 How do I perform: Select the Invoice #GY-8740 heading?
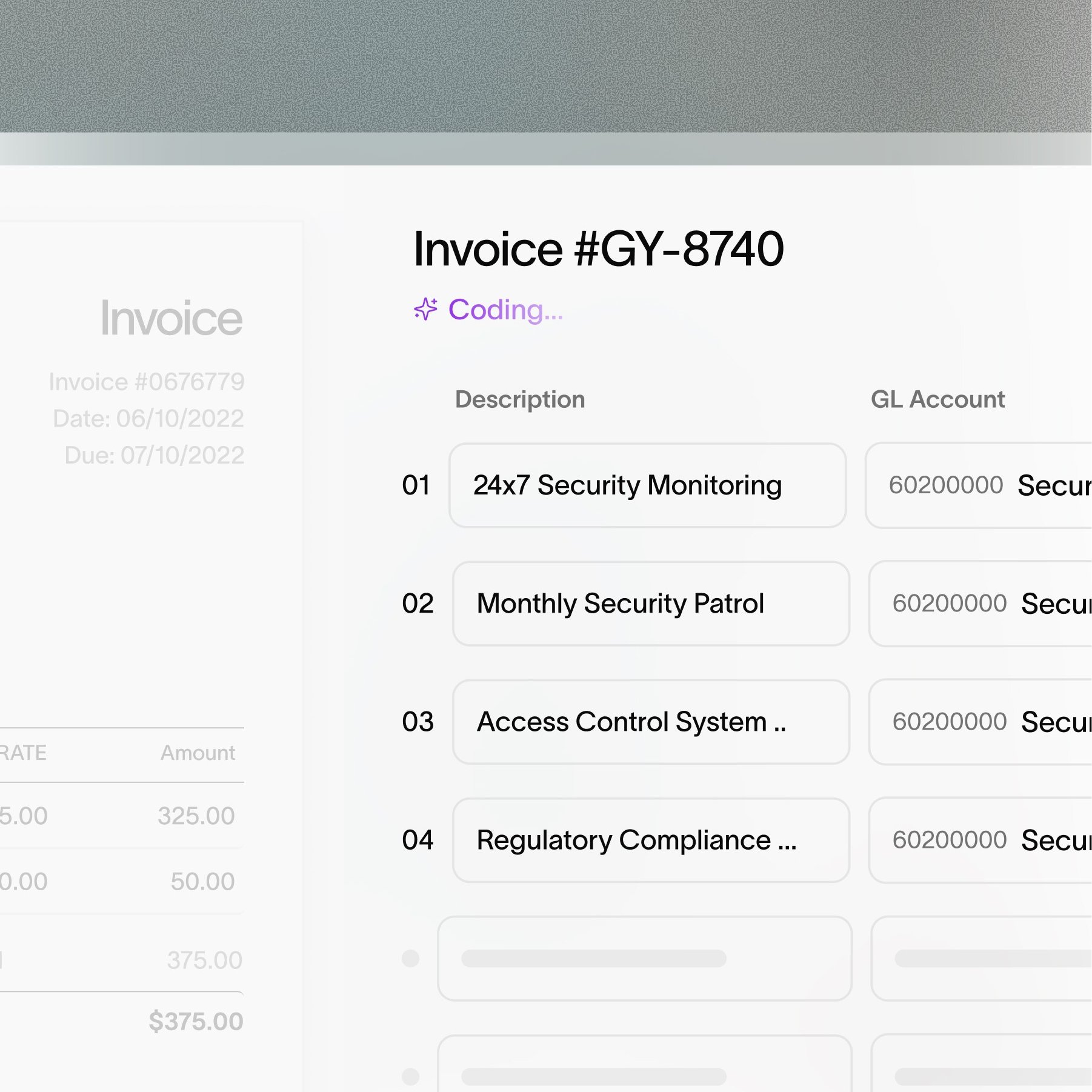(598, 248)
